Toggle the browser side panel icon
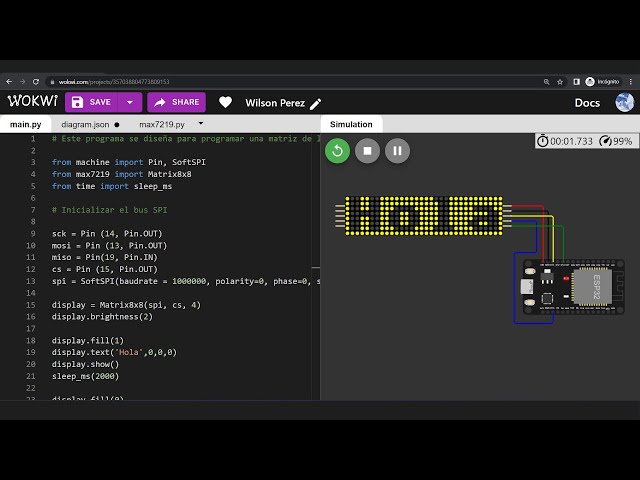 [x=576, y=82]
